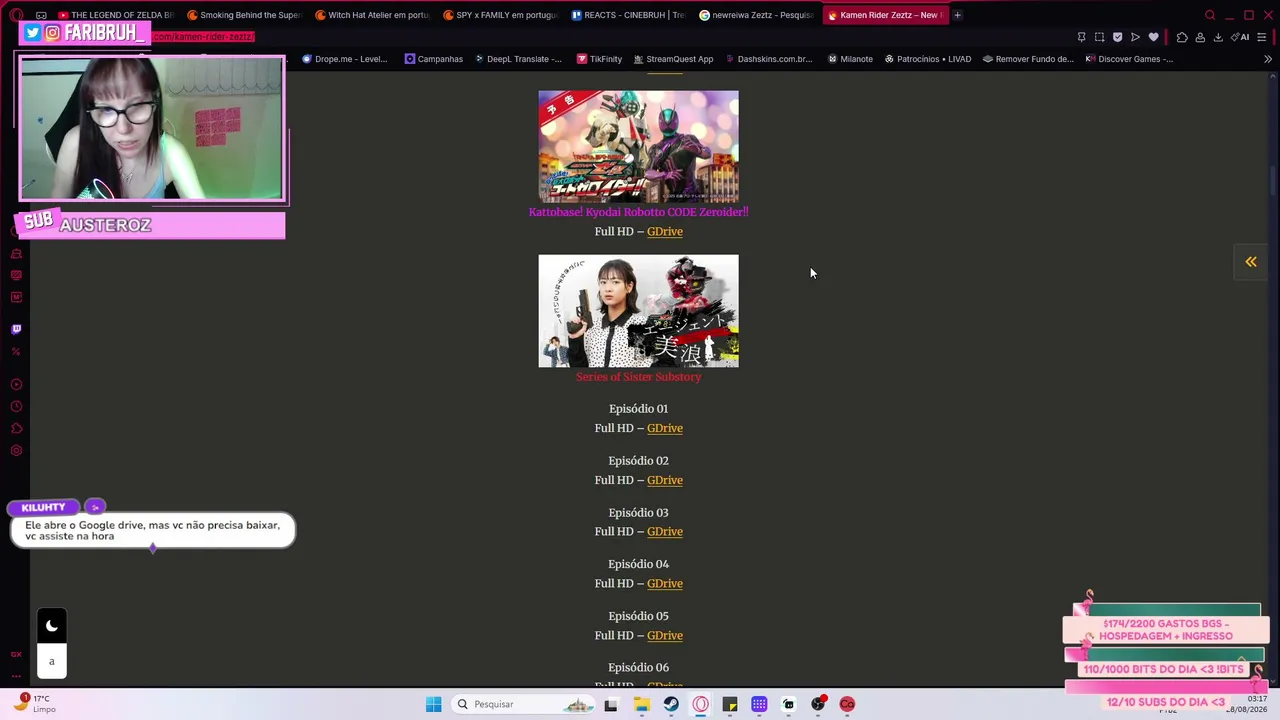Open the easy setup menu icon

1261,37
